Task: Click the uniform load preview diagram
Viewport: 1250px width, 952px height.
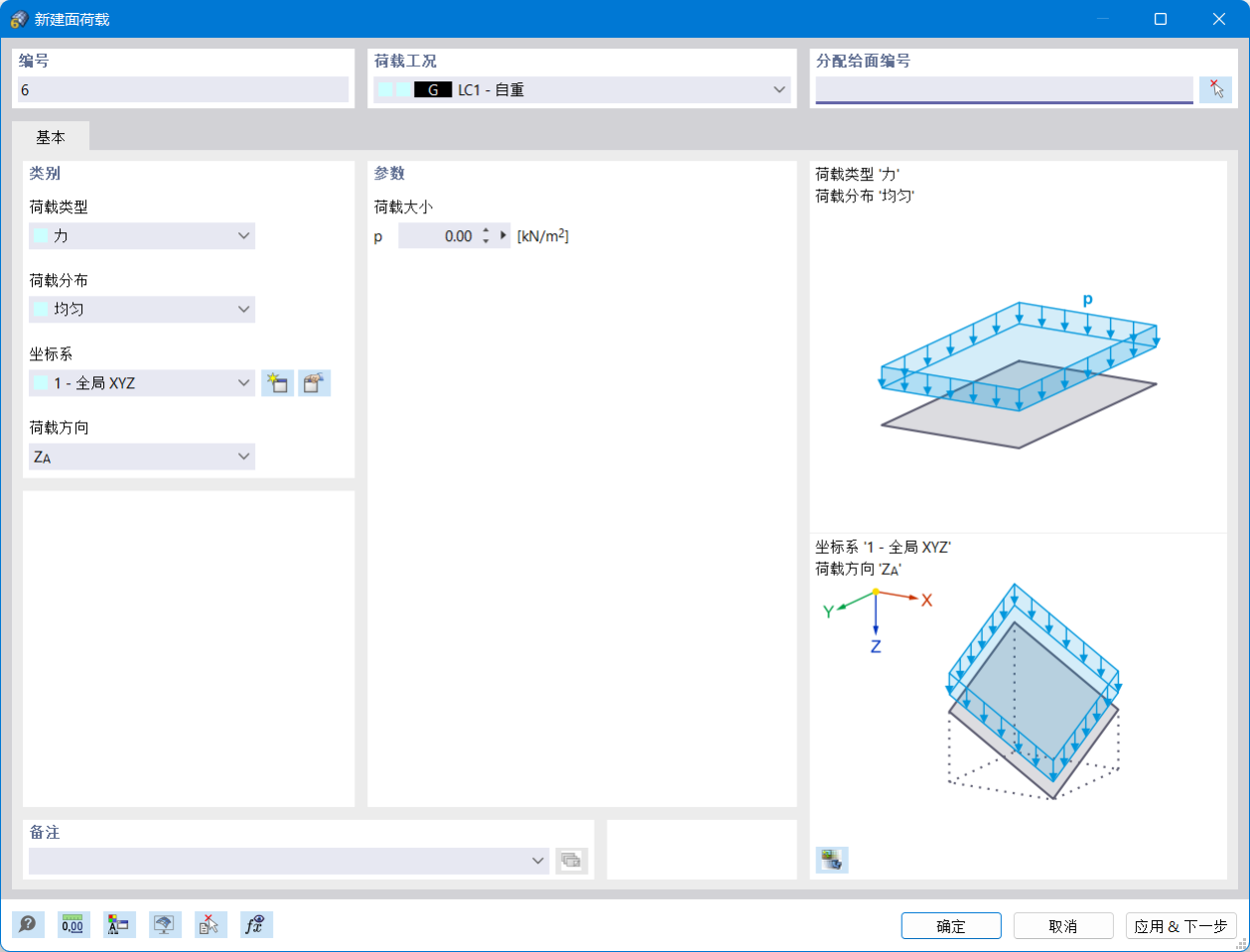Action: tap(1020, 370)
